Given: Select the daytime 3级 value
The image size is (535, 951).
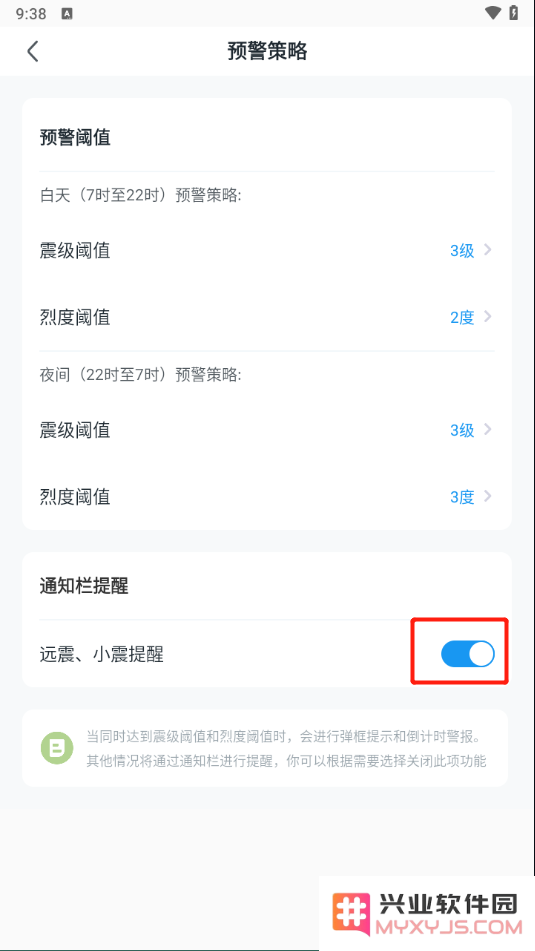Looking at the screenshot, I should pos(462,250).
